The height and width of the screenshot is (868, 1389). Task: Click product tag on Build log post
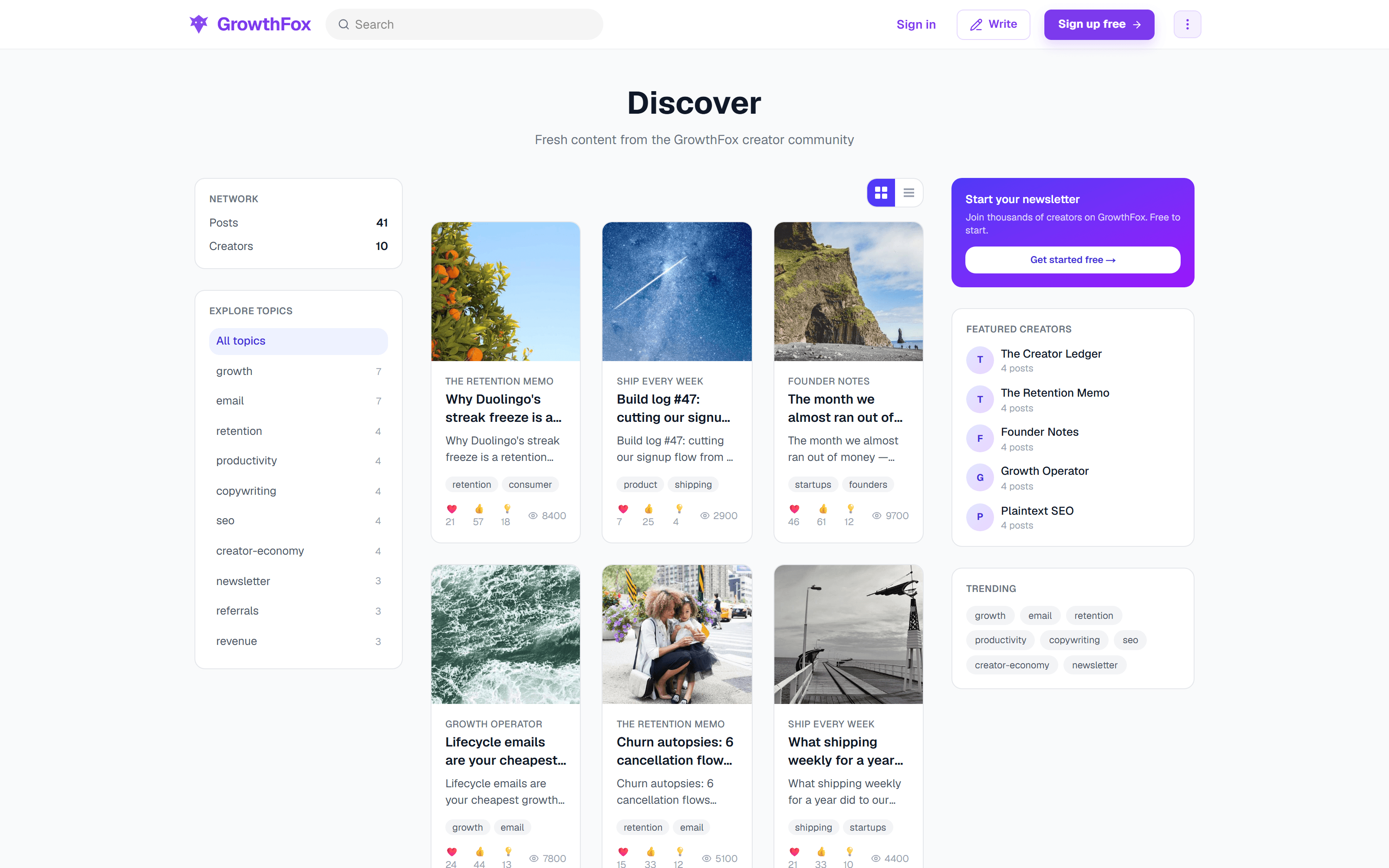(640, 484)
